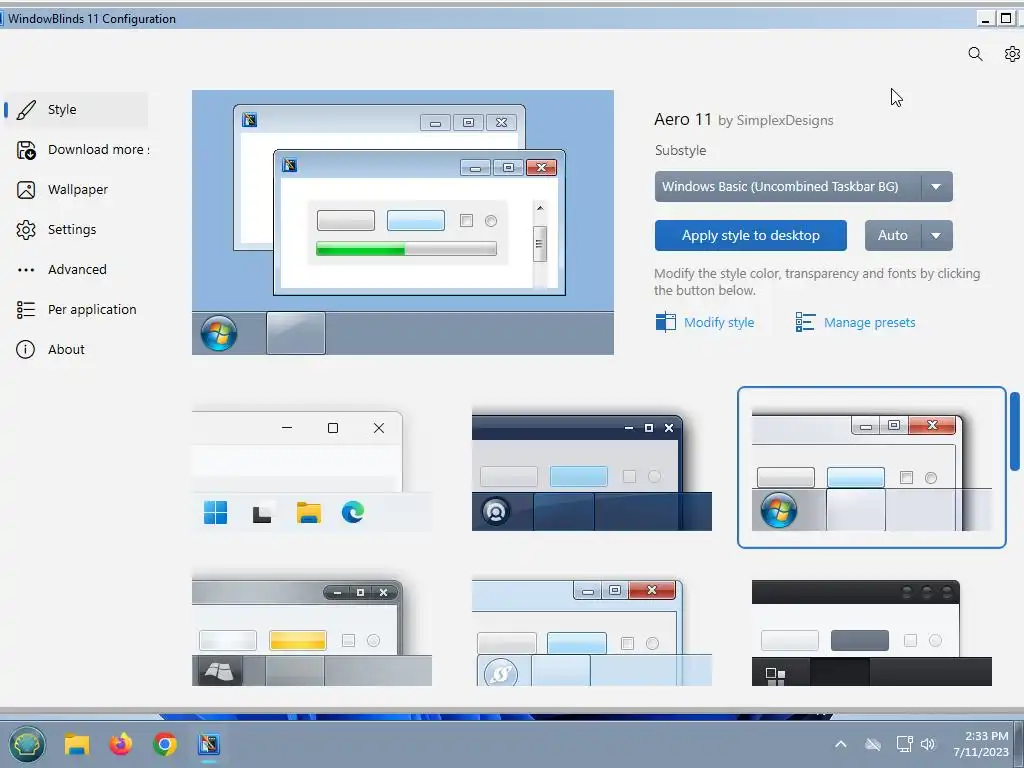Click the Aero 11 style name text
This screenshot has height=768, width=1024.
682,120
